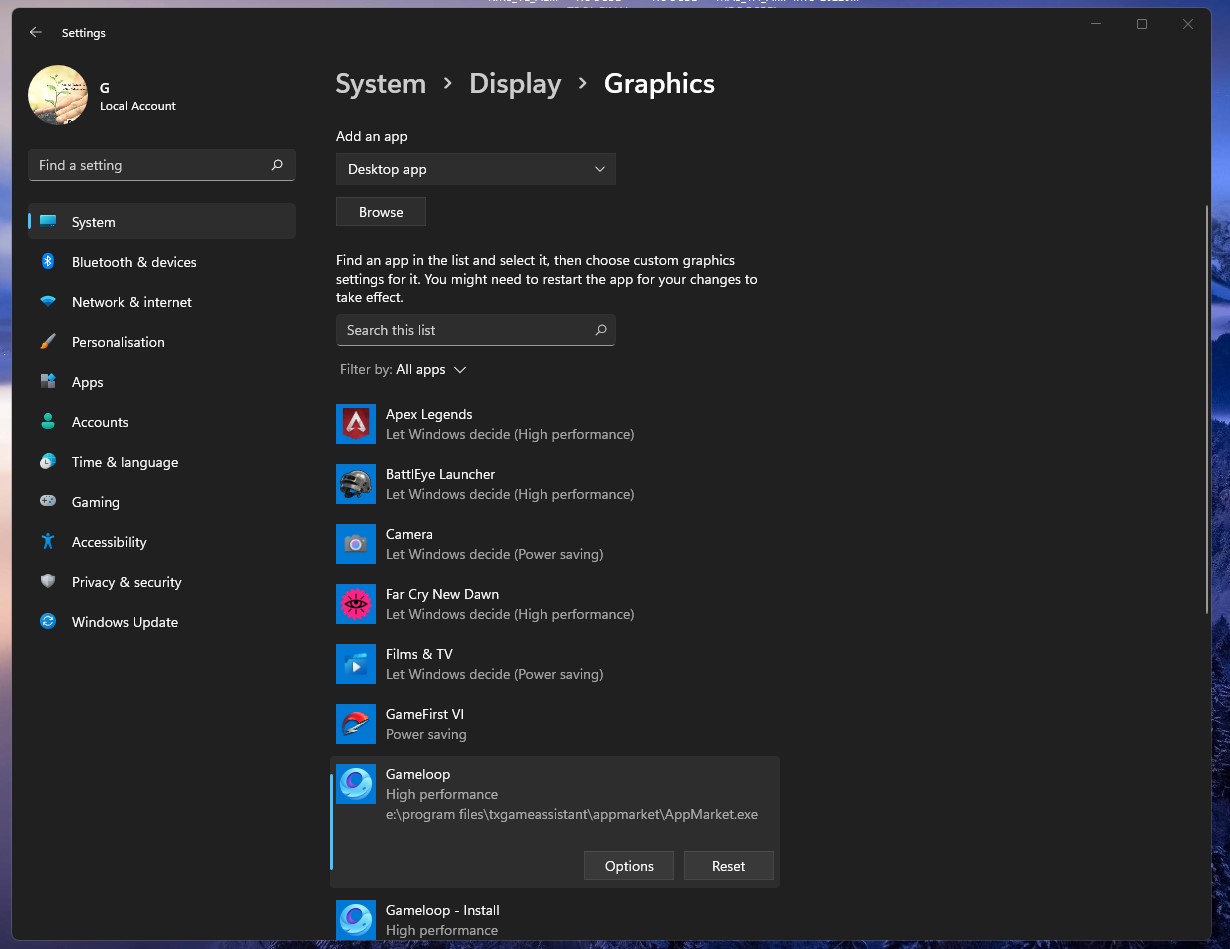Viewport: 1230px width, 949px height.
Task: Navigate to System breadcrumb link
Action: coord(380,84)
